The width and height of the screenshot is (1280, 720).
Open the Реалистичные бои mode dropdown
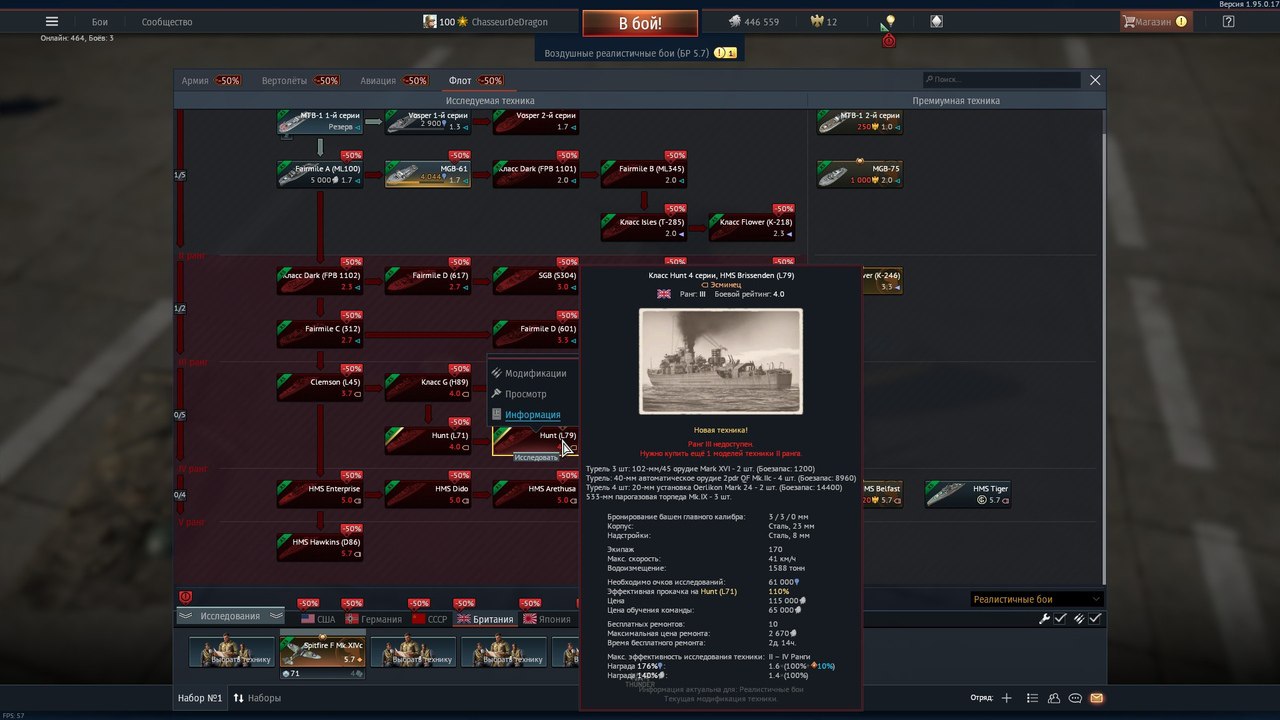(1036, 599)
